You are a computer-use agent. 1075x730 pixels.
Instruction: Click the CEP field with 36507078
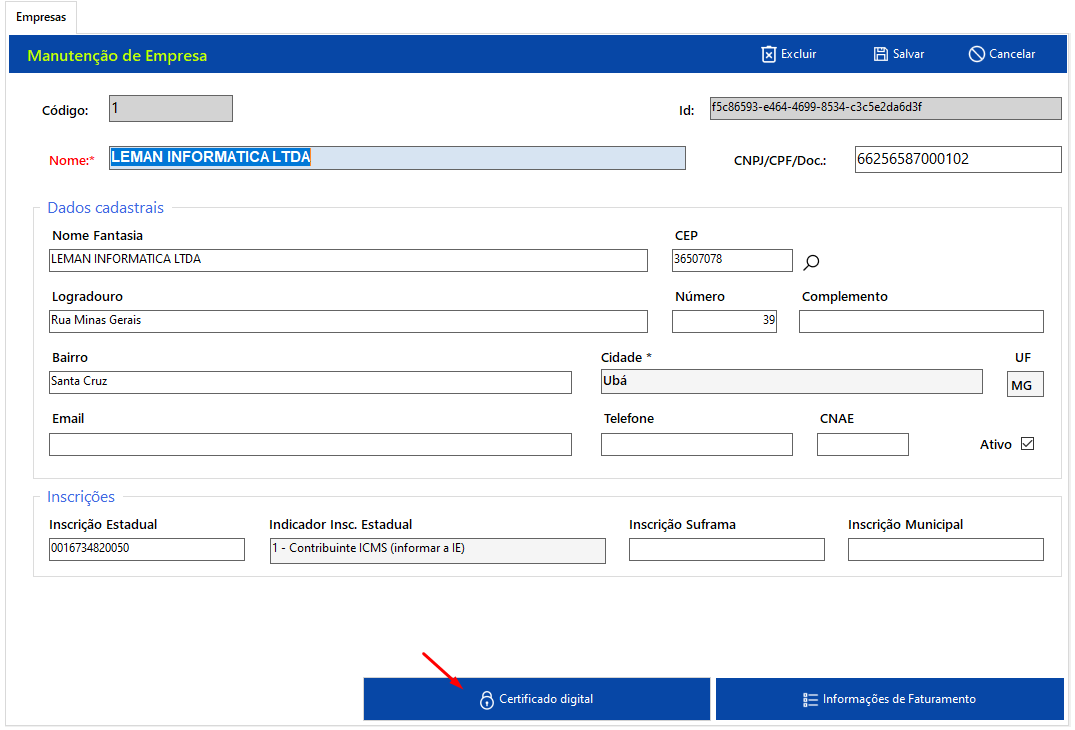(732, 260)
